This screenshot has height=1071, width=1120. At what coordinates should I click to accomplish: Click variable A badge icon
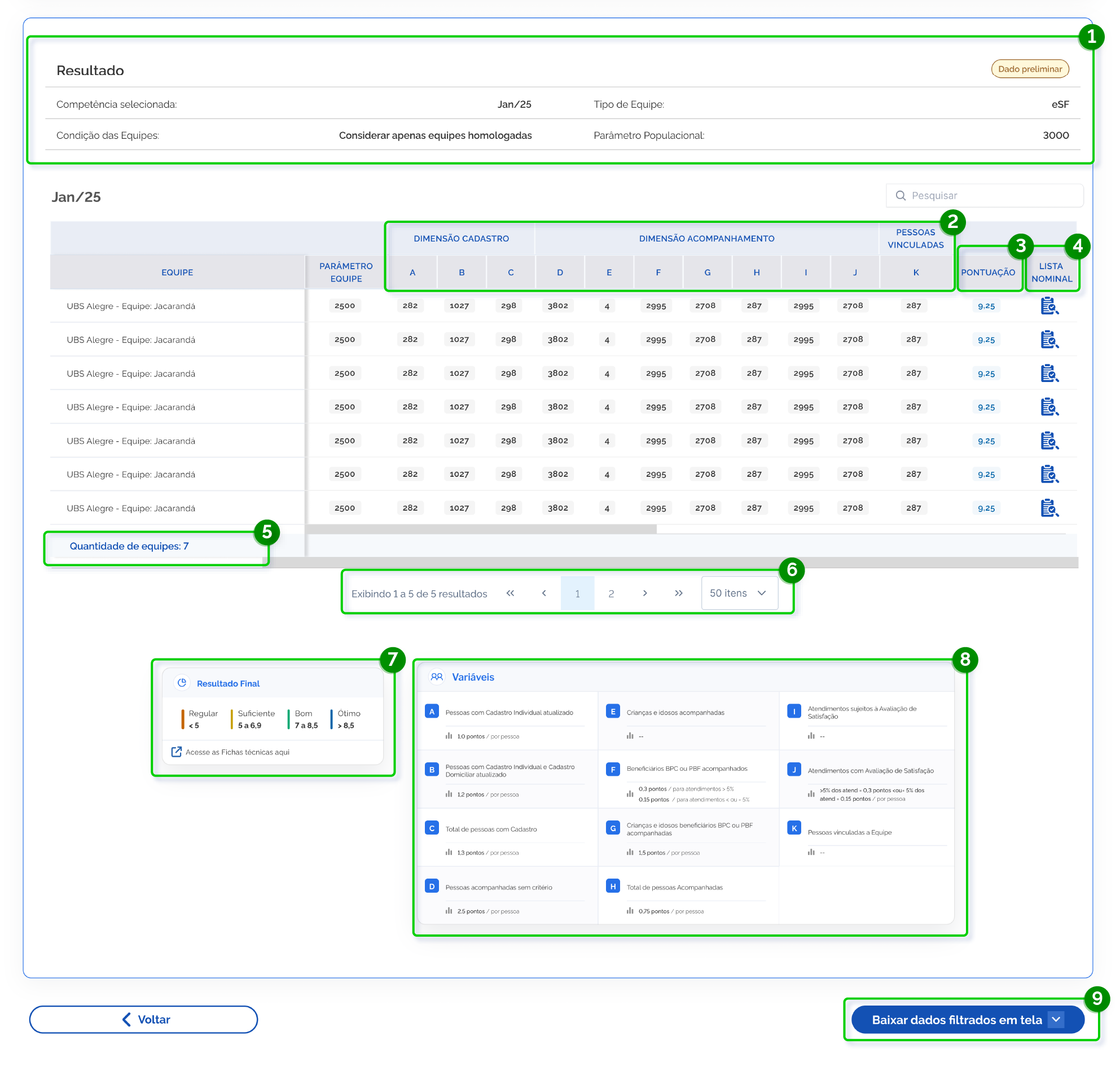pyautogui.click(x=432, y=712)
